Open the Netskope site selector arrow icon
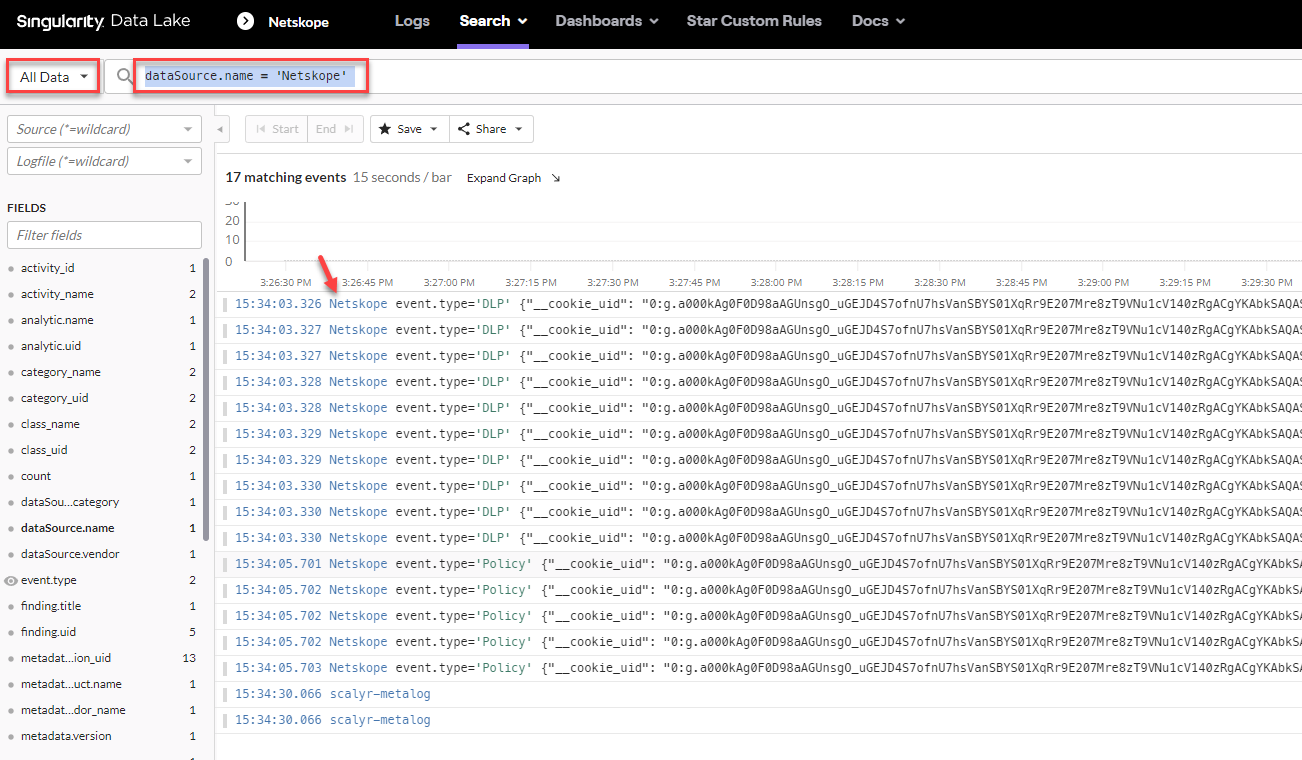Image resolution: width=1302 pixels, height=760 pixels. point(245,21)
